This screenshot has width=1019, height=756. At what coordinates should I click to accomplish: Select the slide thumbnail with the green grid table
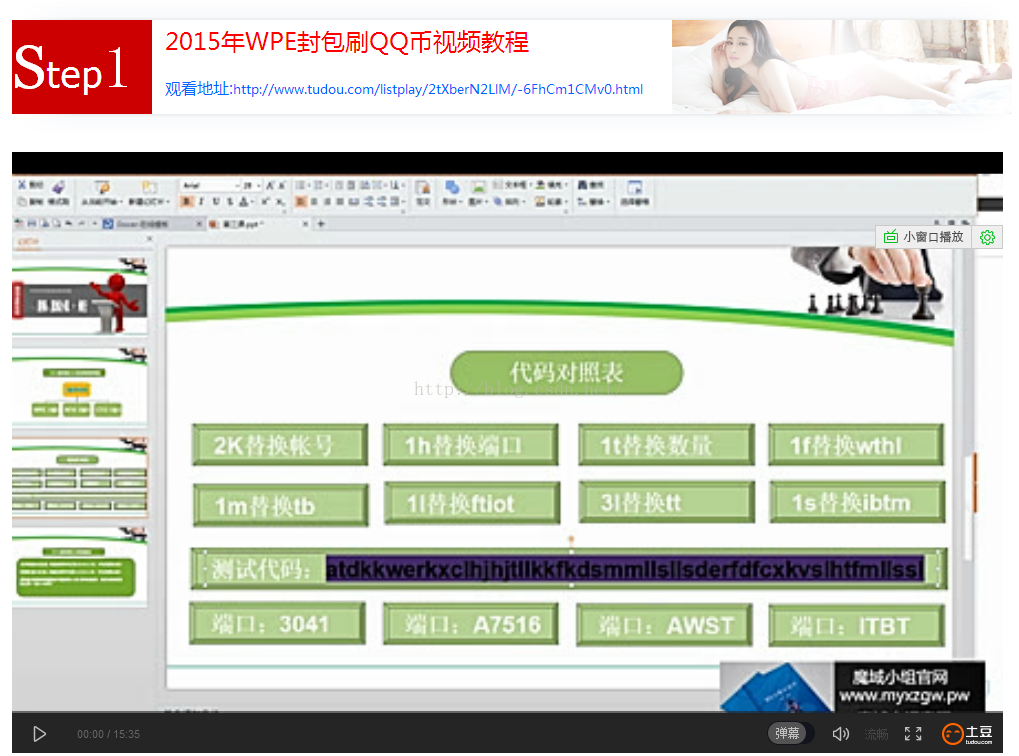tap(79, 476)
